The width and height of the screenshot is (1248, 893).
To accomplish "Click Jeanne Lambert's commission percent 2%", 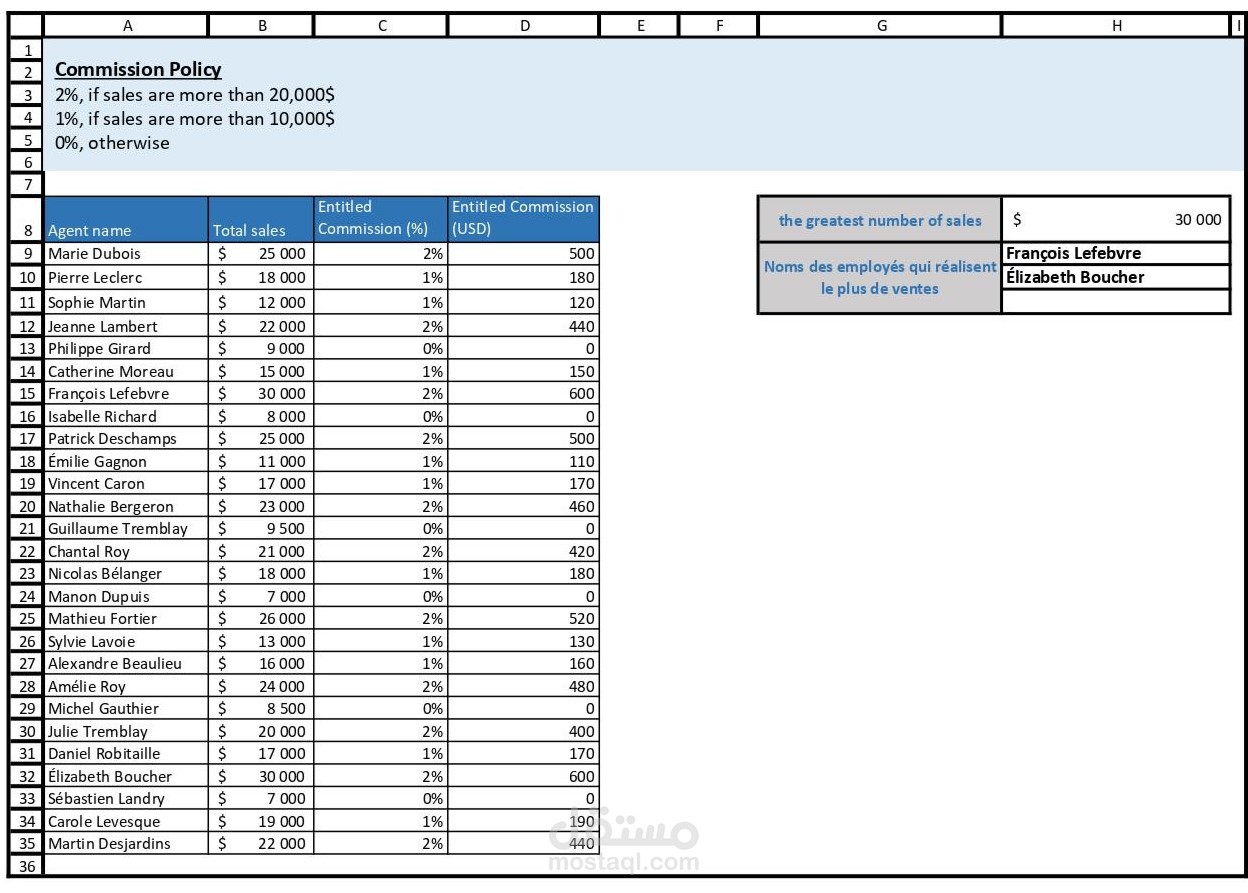I will pyautogui.click(x=381, y=326).
